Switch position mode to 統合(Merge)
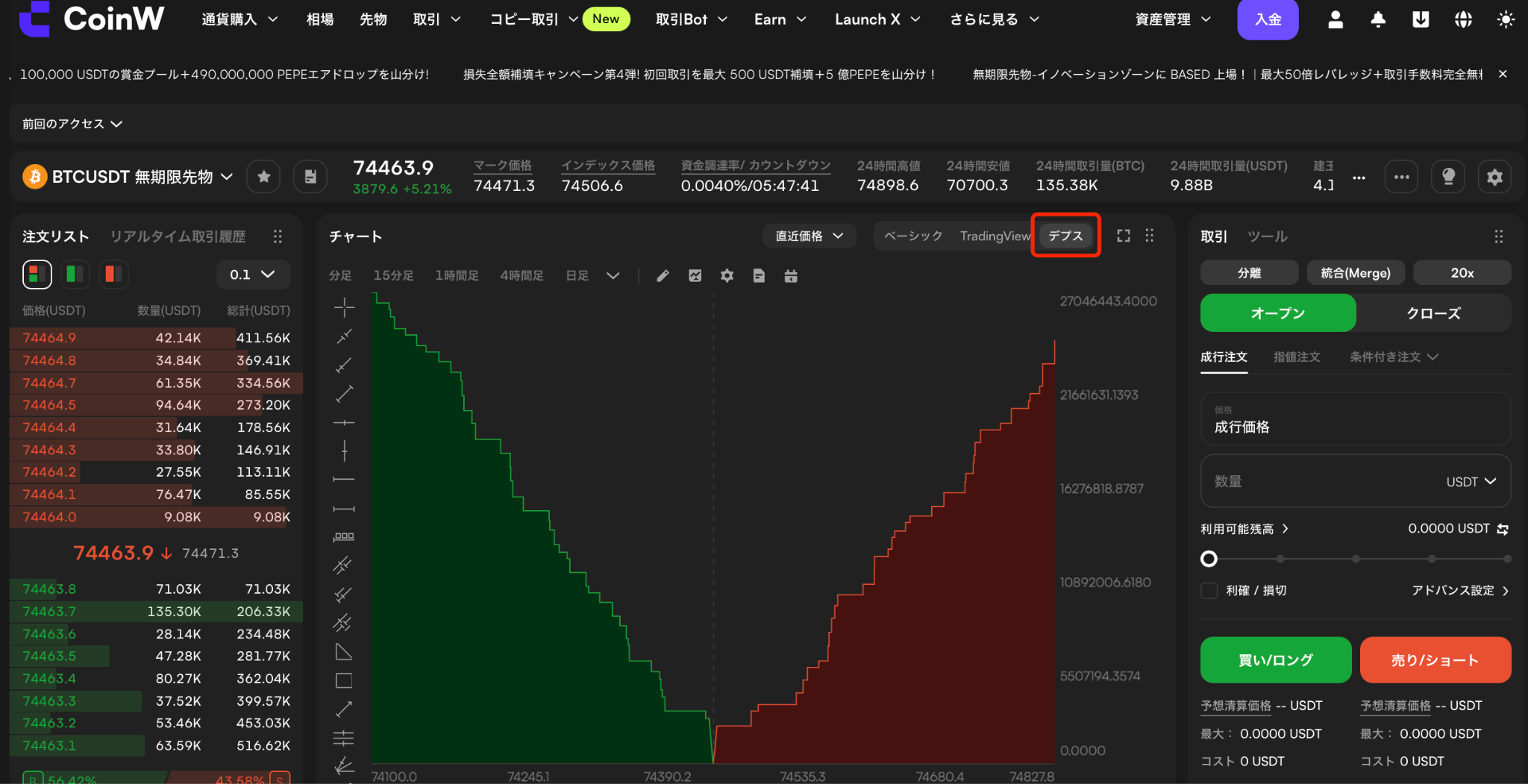 click(1356, 273)
